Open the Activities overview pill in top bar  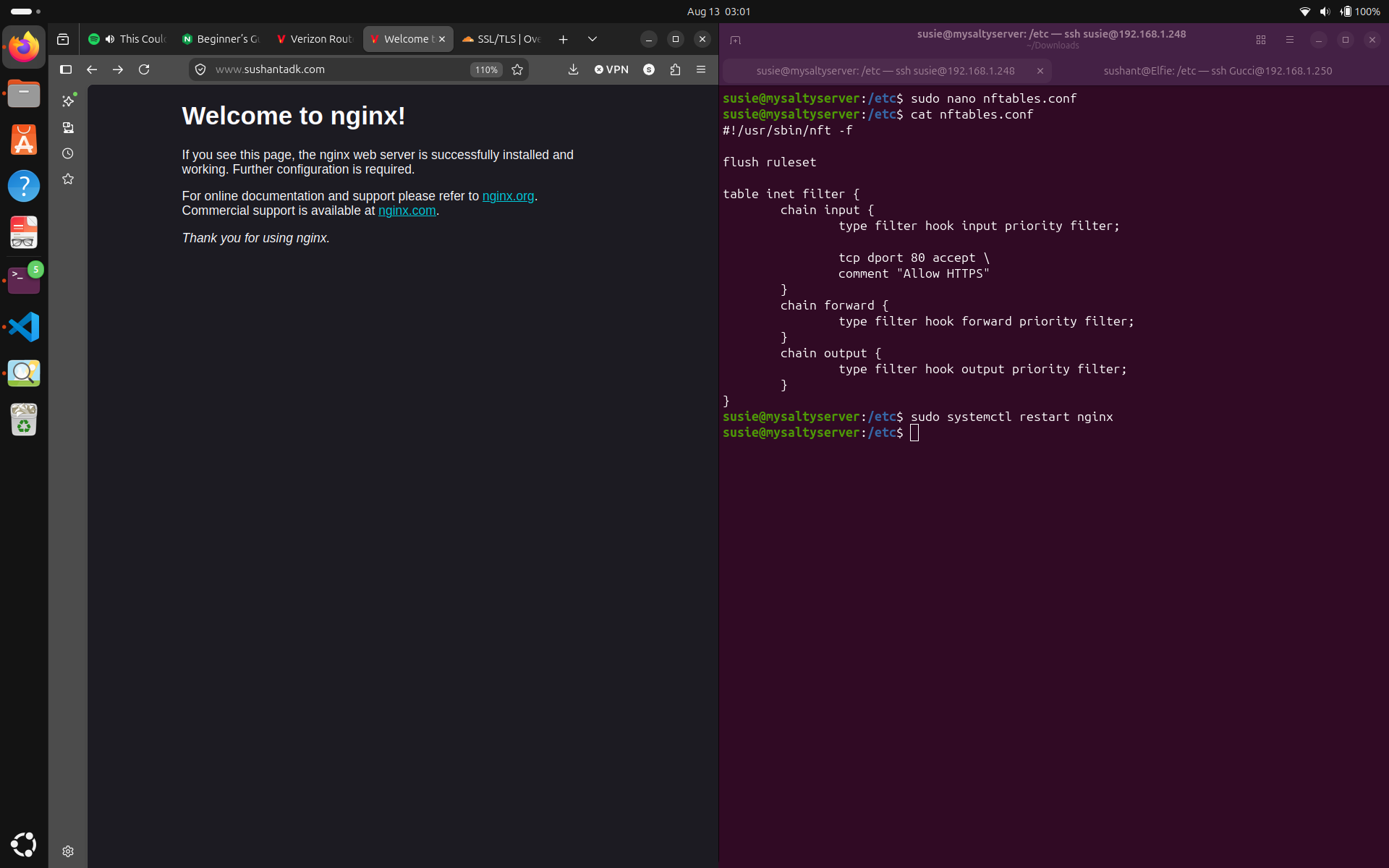pyautogui.click(x=25, y=12)
